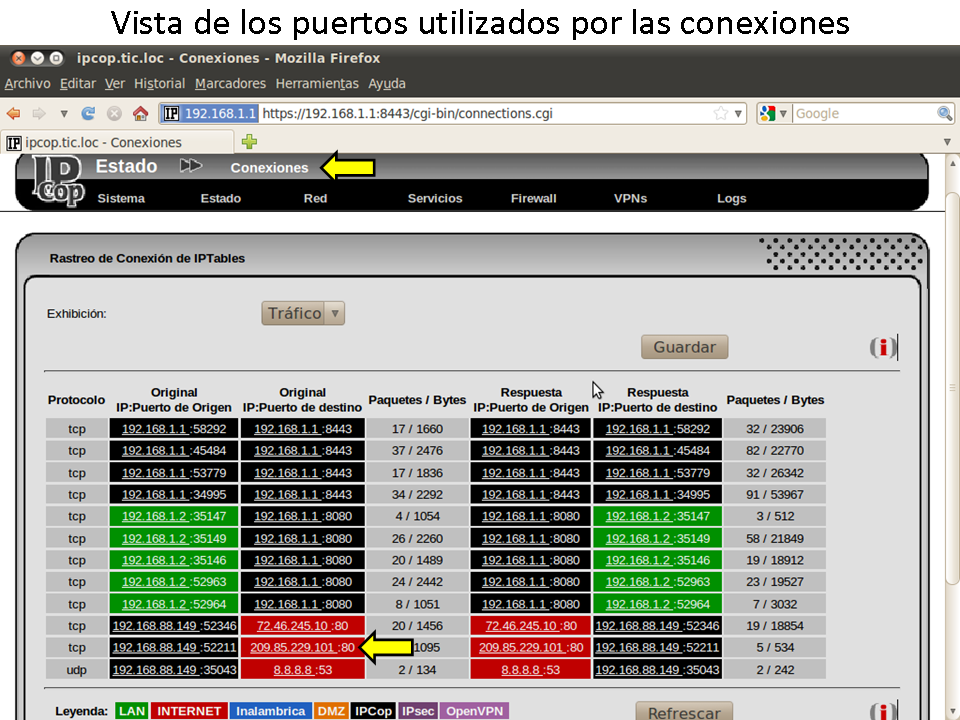Reload the page with the refresh icon
Image resolution: width=960 pixels, height=720 pixels.
[x=89, y=114]
